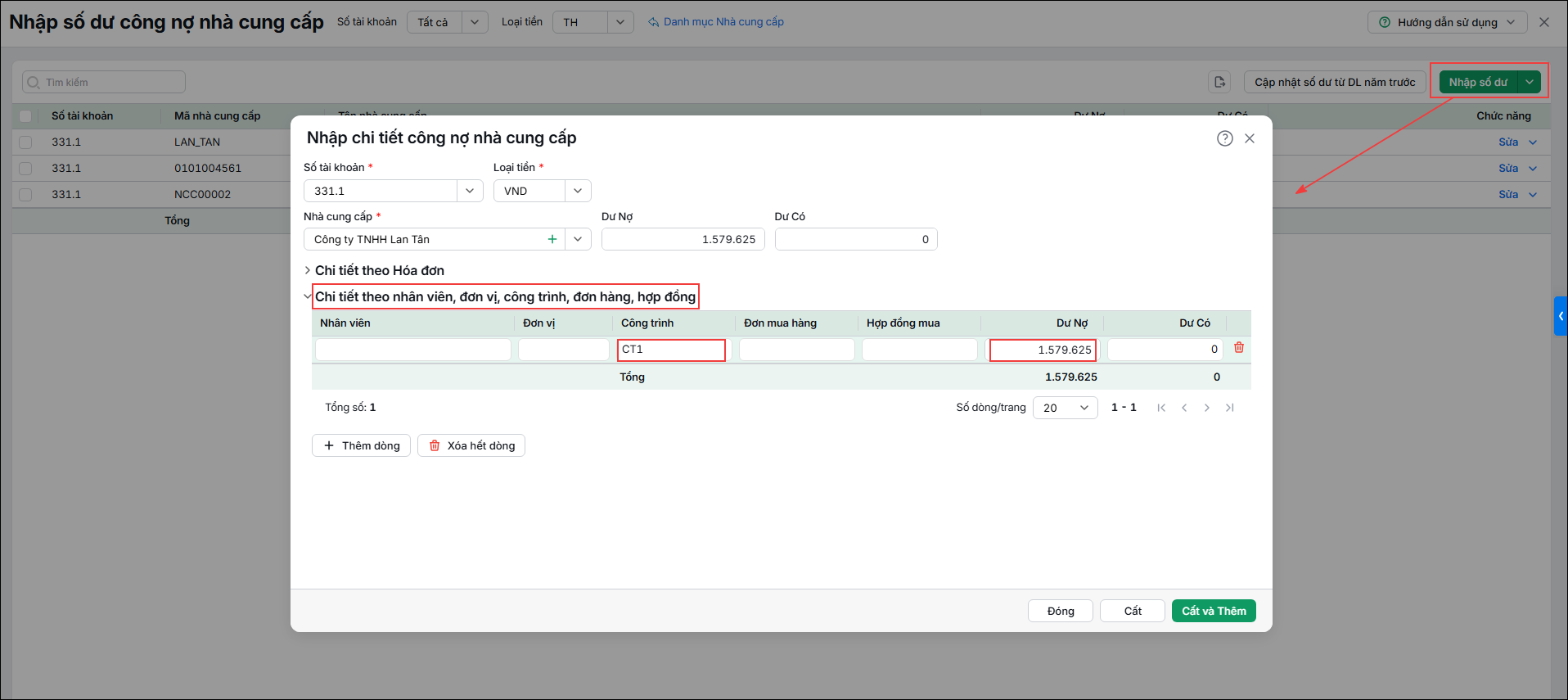Open the Nhập số dư dropdown arrow
The width and height of the screenshot is (1568, 700).
(x=1530, y=82)
